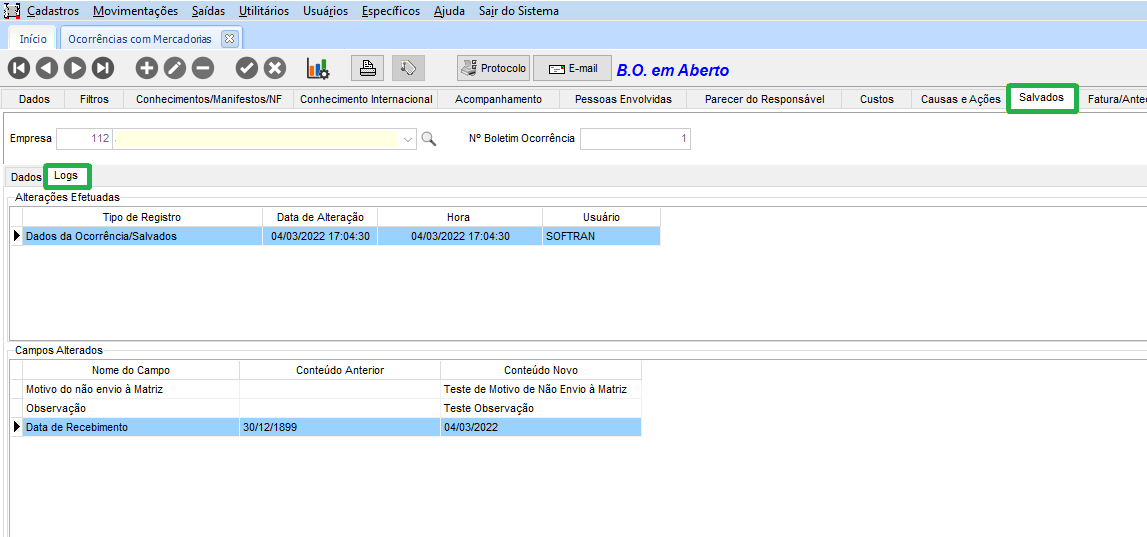This screenshot has width=1147, height=537.
Task: Click the Teste Observação cell
Action: click(541, 408)
